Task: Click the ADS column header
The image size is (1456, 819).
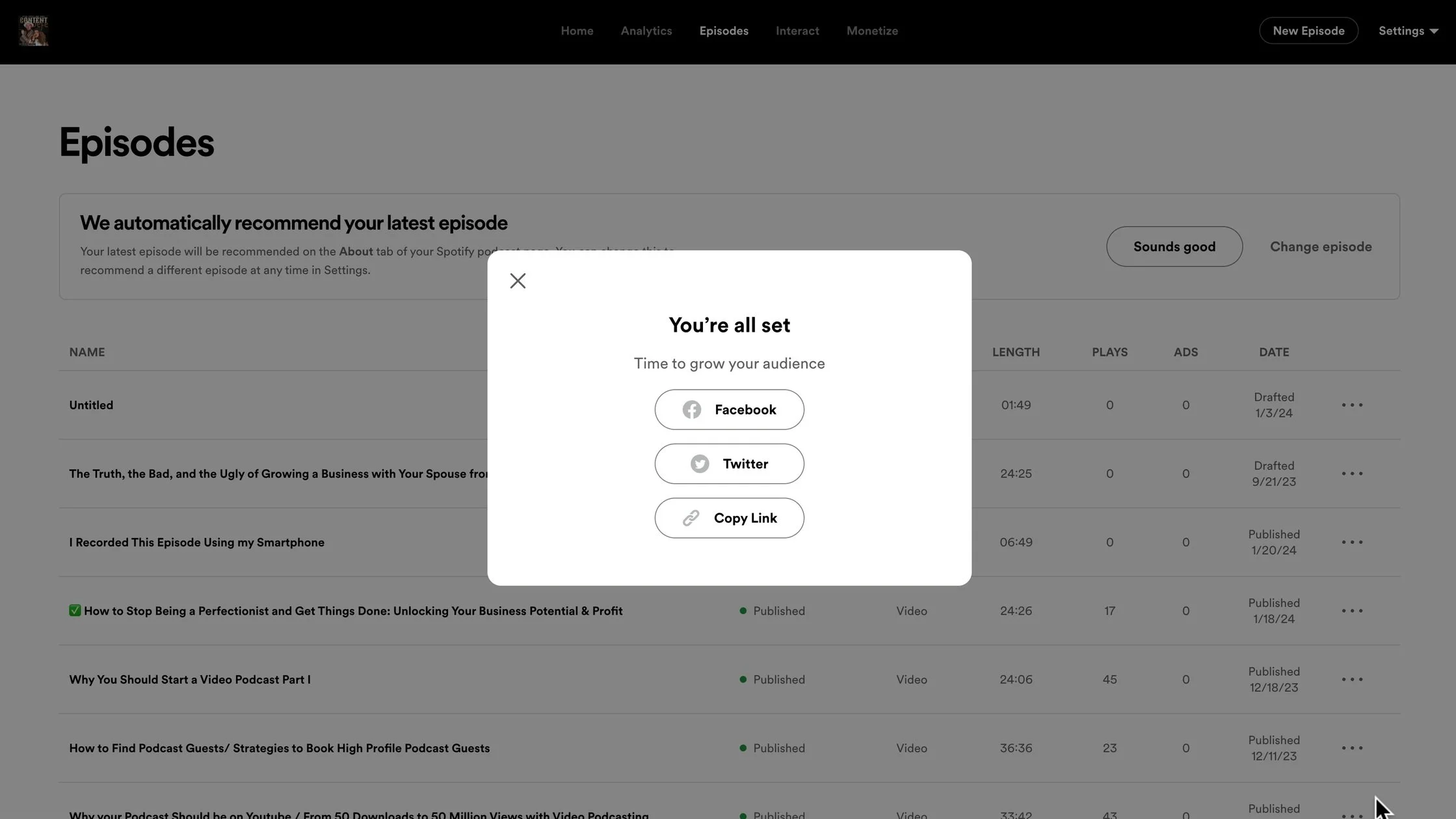Action: (x=1185, y=352)
